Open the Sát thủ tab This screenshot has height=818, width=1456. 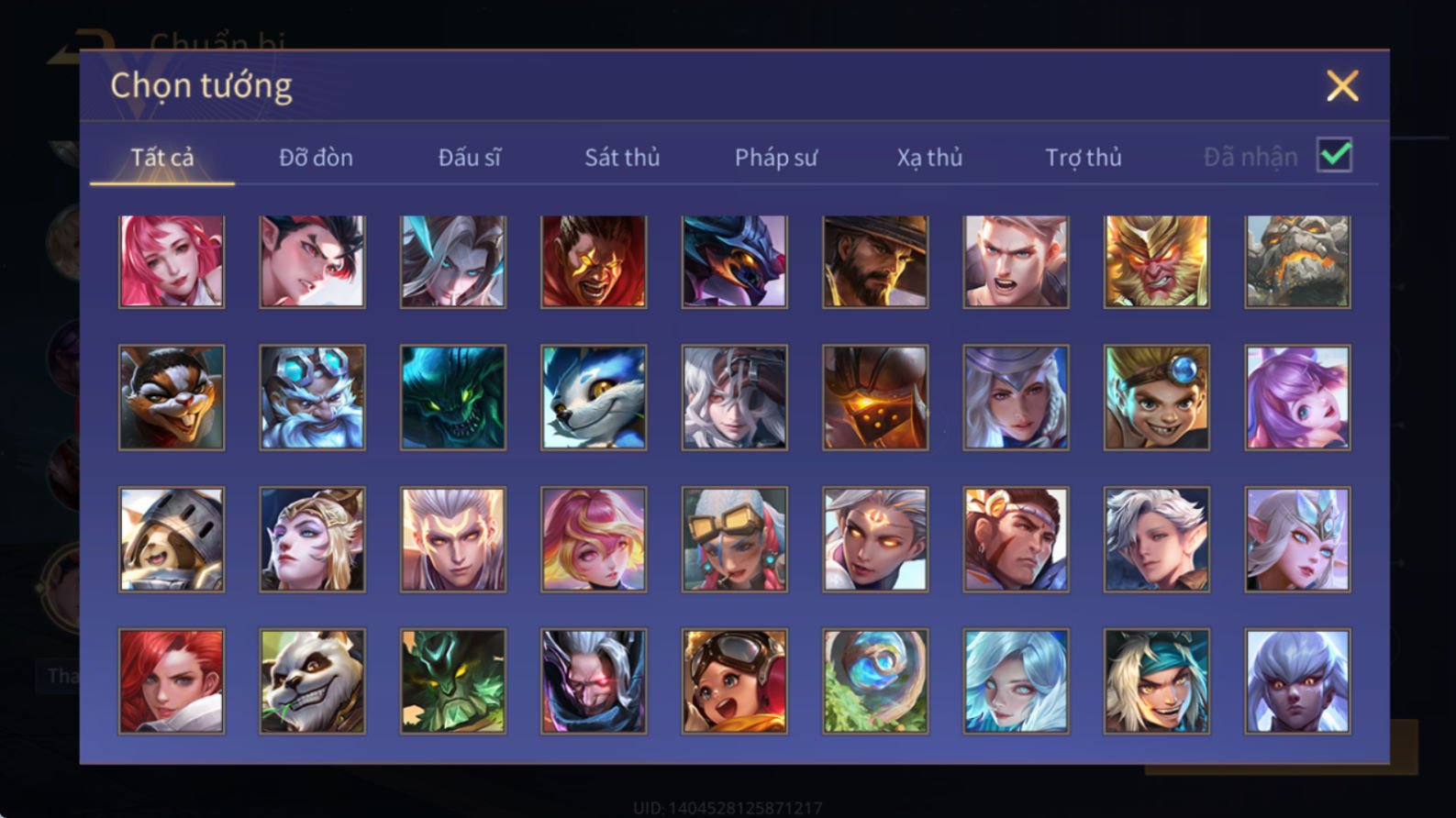pos(622,158)
